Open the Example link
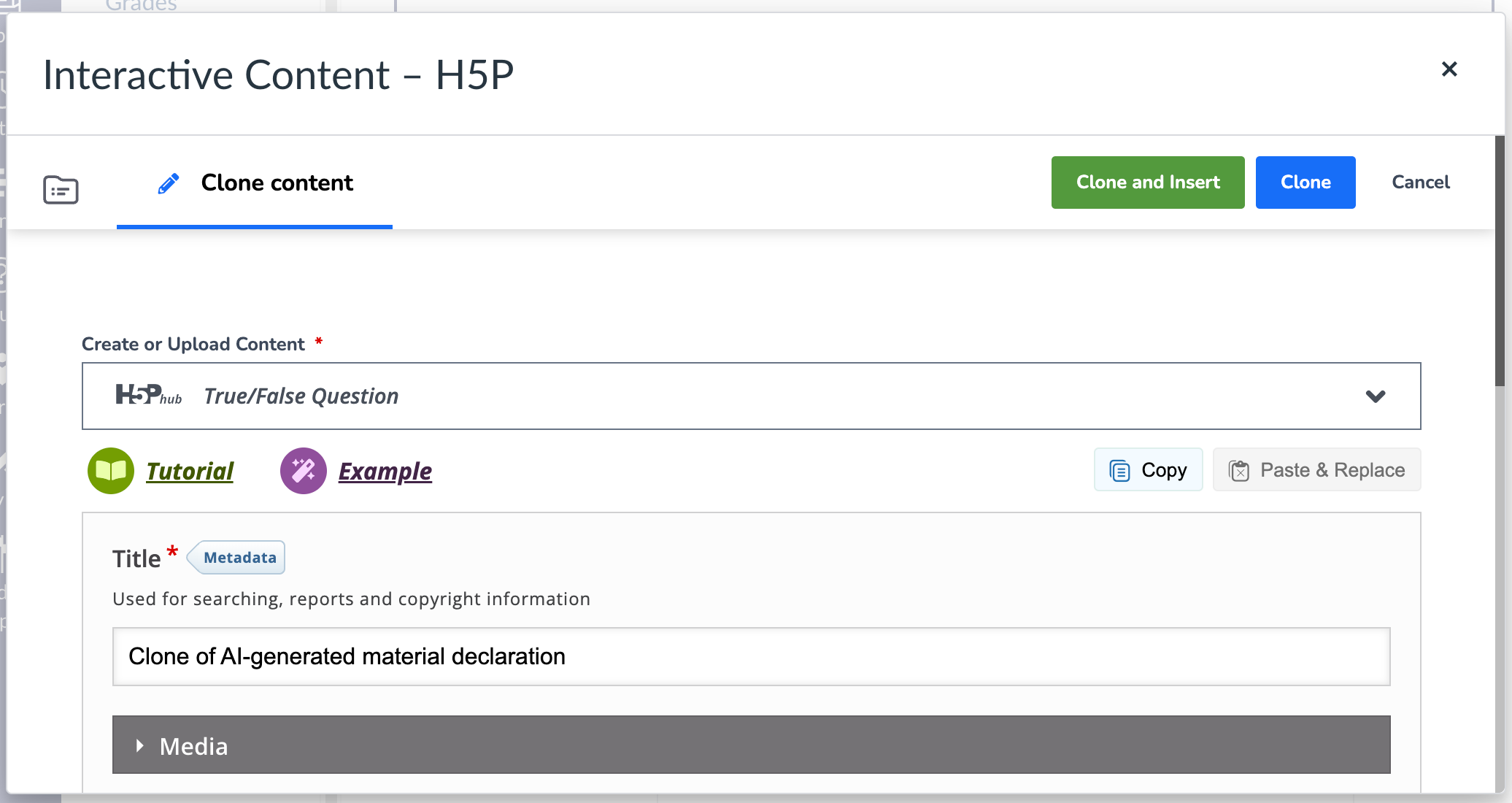This screenshot has height=803, width=1512. pyautogui.click(x=385, y=471)
